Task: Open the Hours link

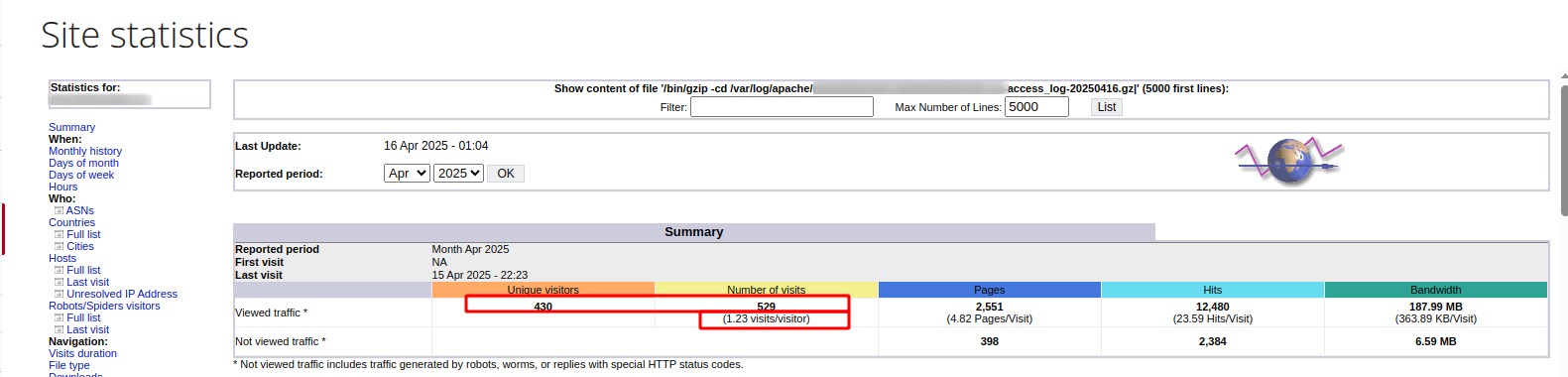Action: point(62,187)
